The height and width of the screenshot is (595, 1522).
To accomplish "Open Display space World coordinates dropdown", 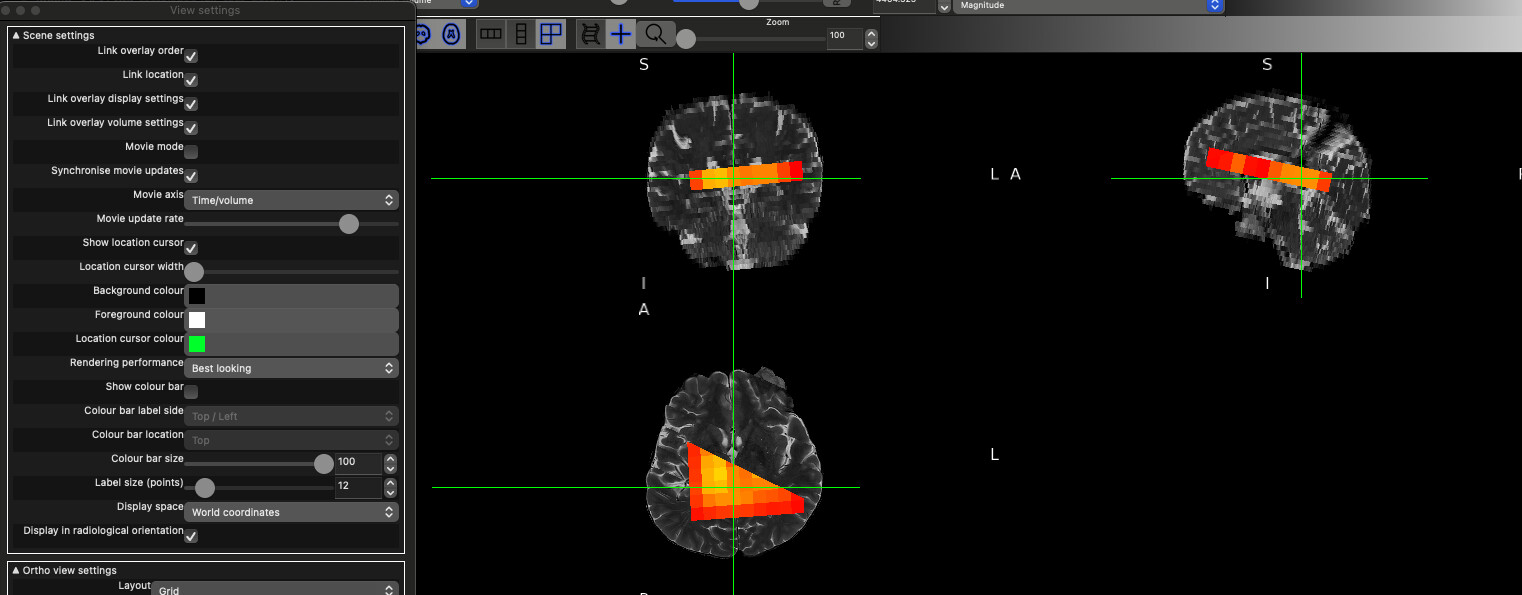I will tap(291, 512).
